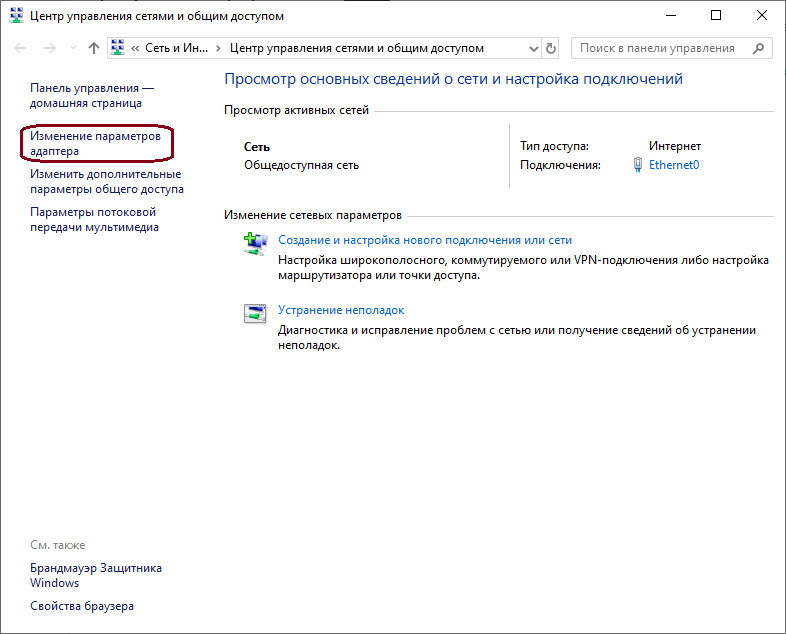The image size is (786, 634).
Task: Go up one level with Up arrow
Action: 94,48
